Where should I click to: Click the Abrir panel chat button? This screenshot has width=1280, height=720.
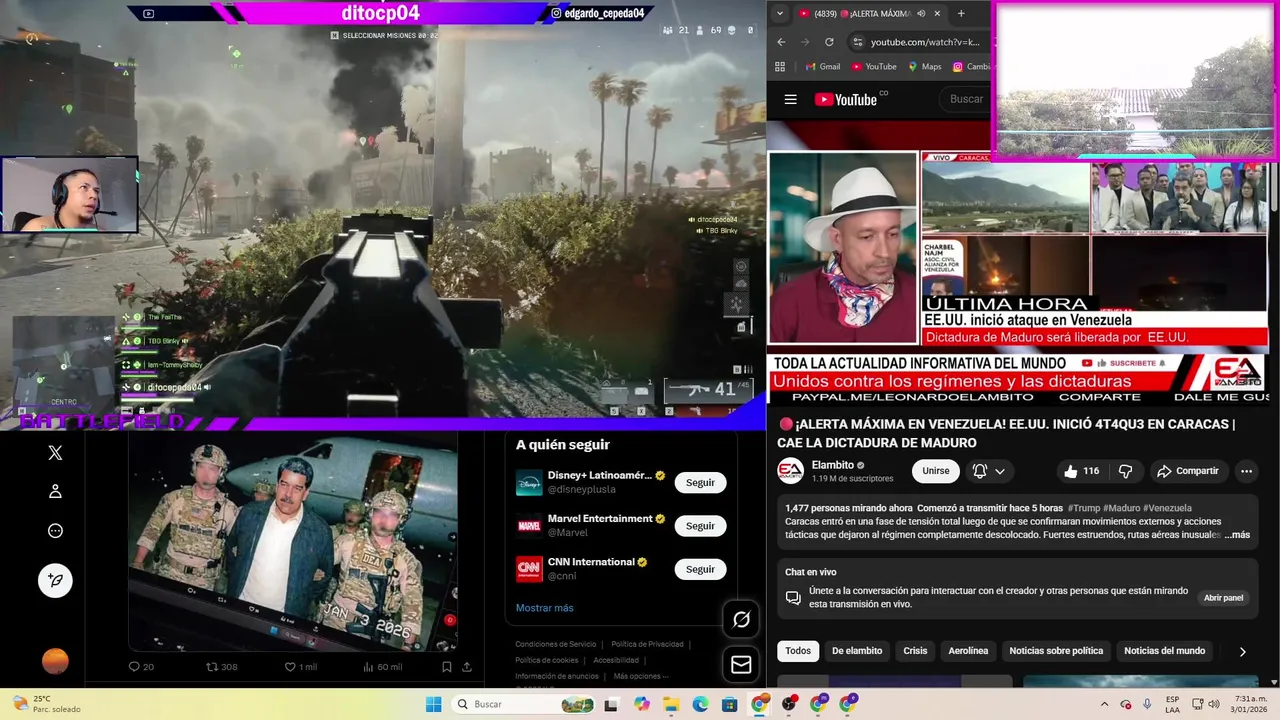tap(1223, 598)
